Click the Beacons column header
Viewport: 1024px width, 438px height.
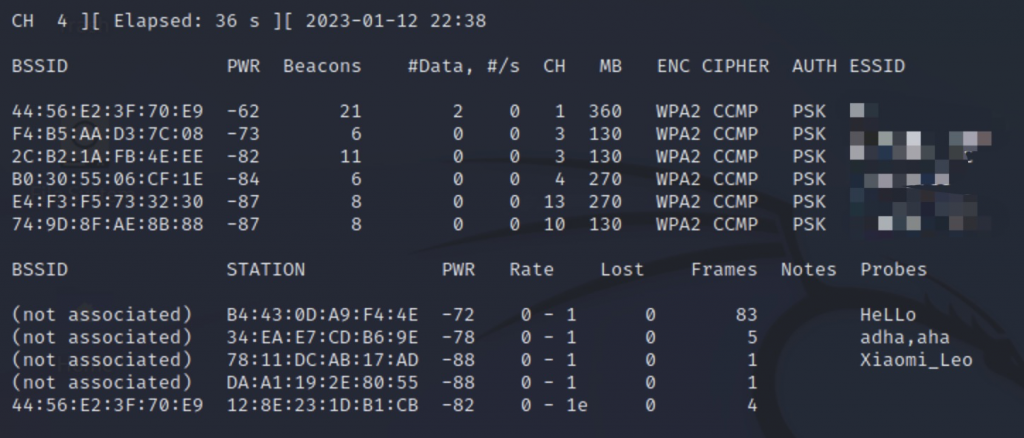[x=322, y=67]
